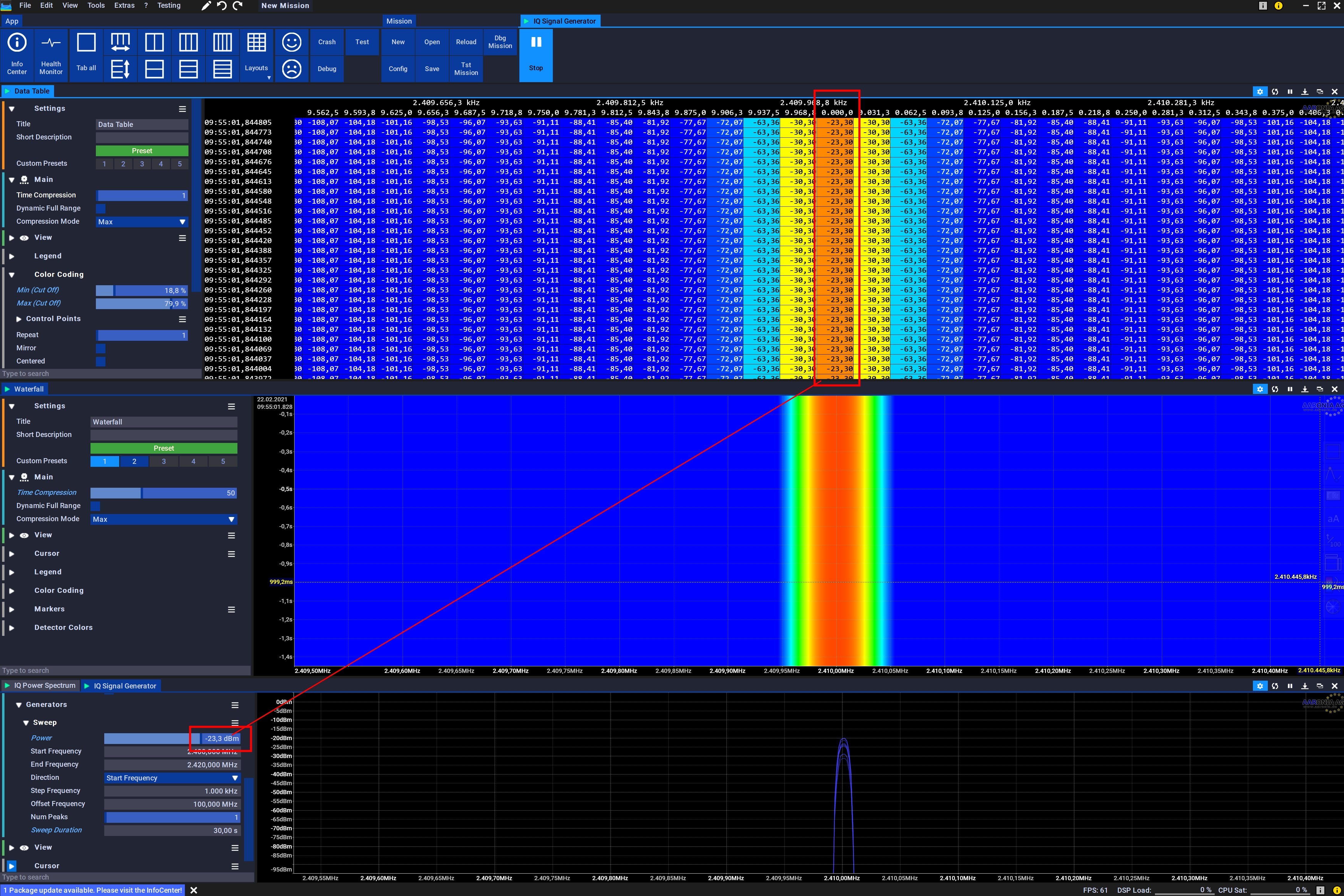Click the pencil edit icon in menu bar
The width and height of the screenshot is (1344, 896).
coord(206,6)
